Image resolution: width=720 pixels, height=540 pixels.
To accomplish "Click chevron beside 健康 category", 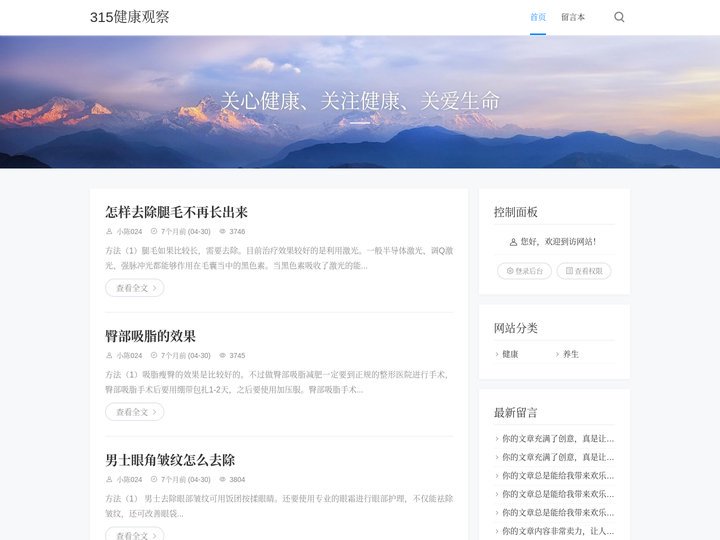I will [x=497, y=354].
